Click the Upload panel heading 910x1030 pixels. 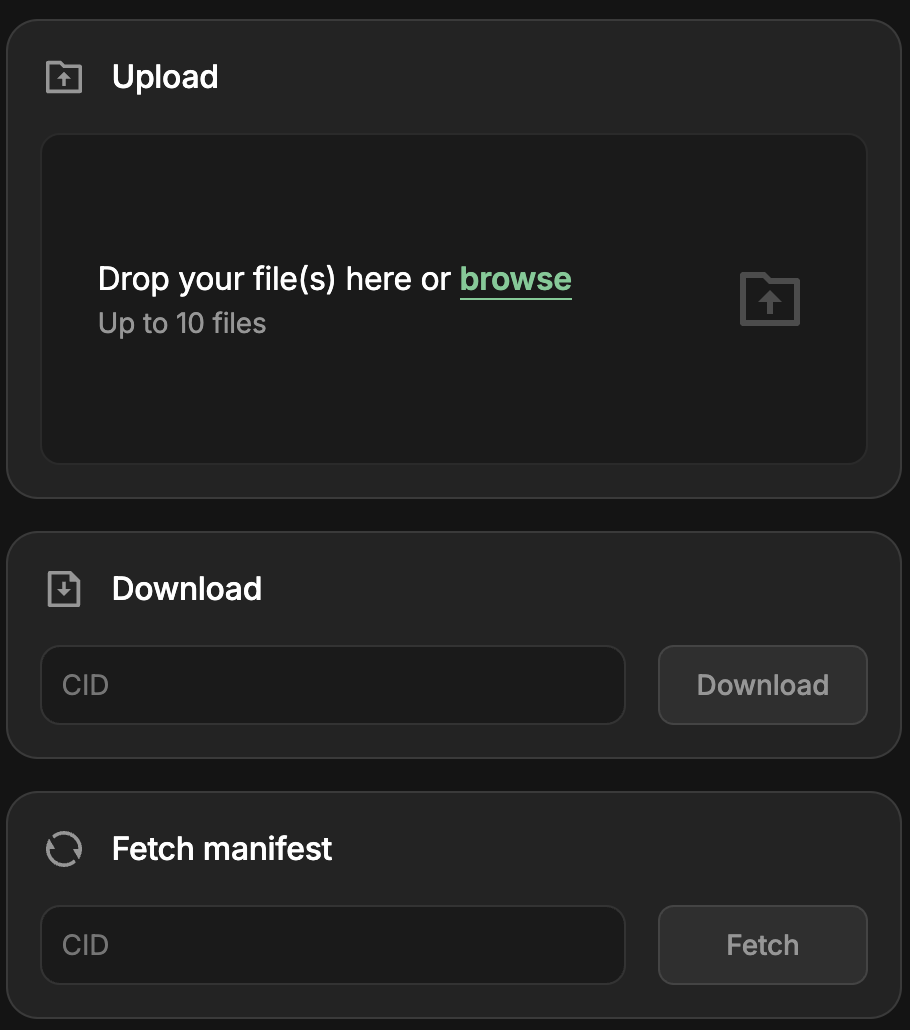tap(165, 77)
